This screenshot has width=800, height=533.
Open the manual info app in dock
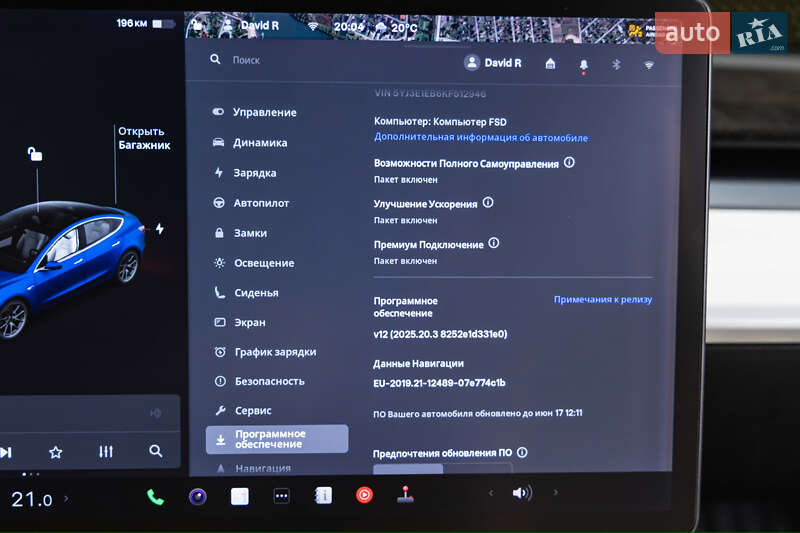click(323, 495)
